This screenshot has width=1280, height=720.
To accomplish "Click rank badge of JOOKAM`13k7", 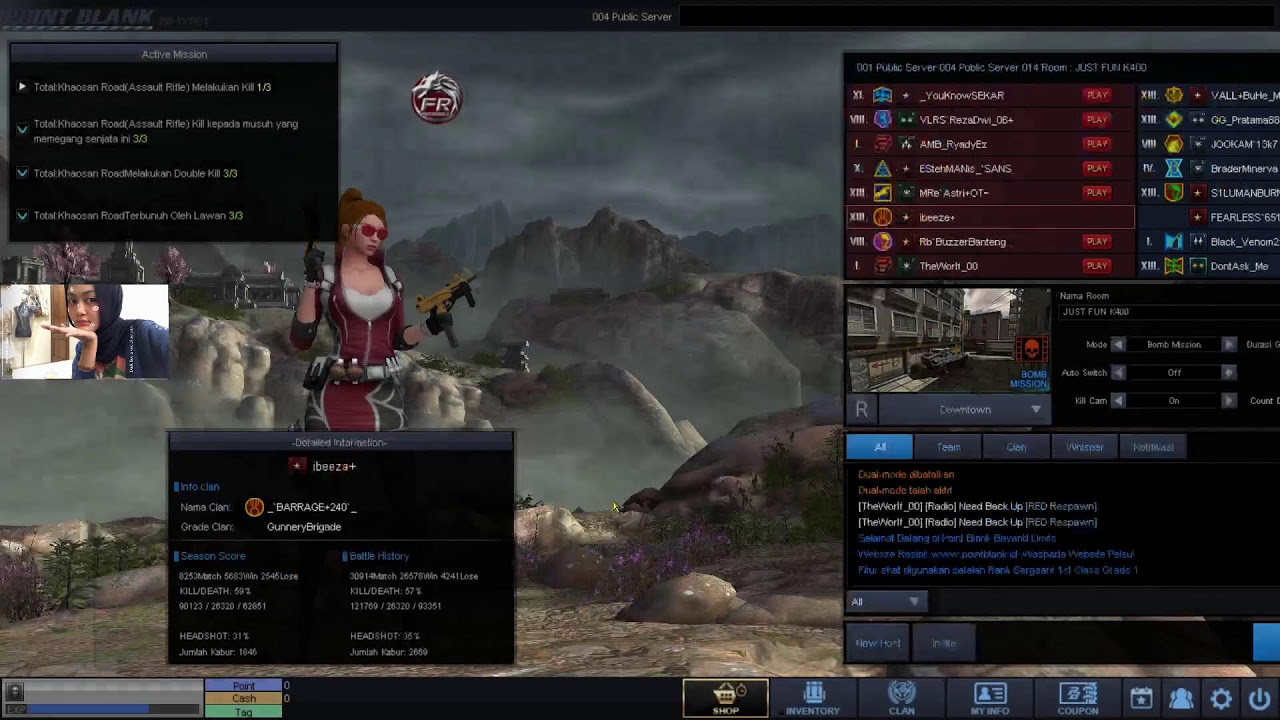I will pos(1174,144).
